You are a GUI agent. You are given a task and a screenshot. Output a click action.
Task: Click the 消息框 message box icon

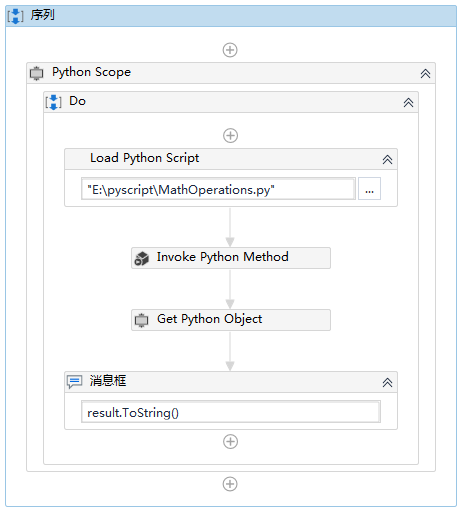[74, 382]
